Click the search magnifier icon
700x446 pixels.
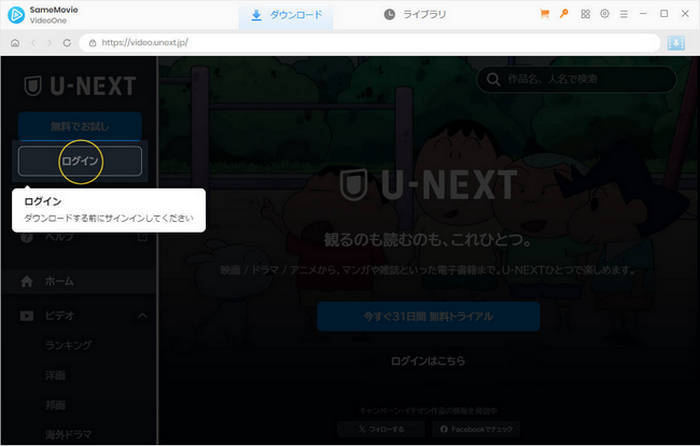click(493, 79)
